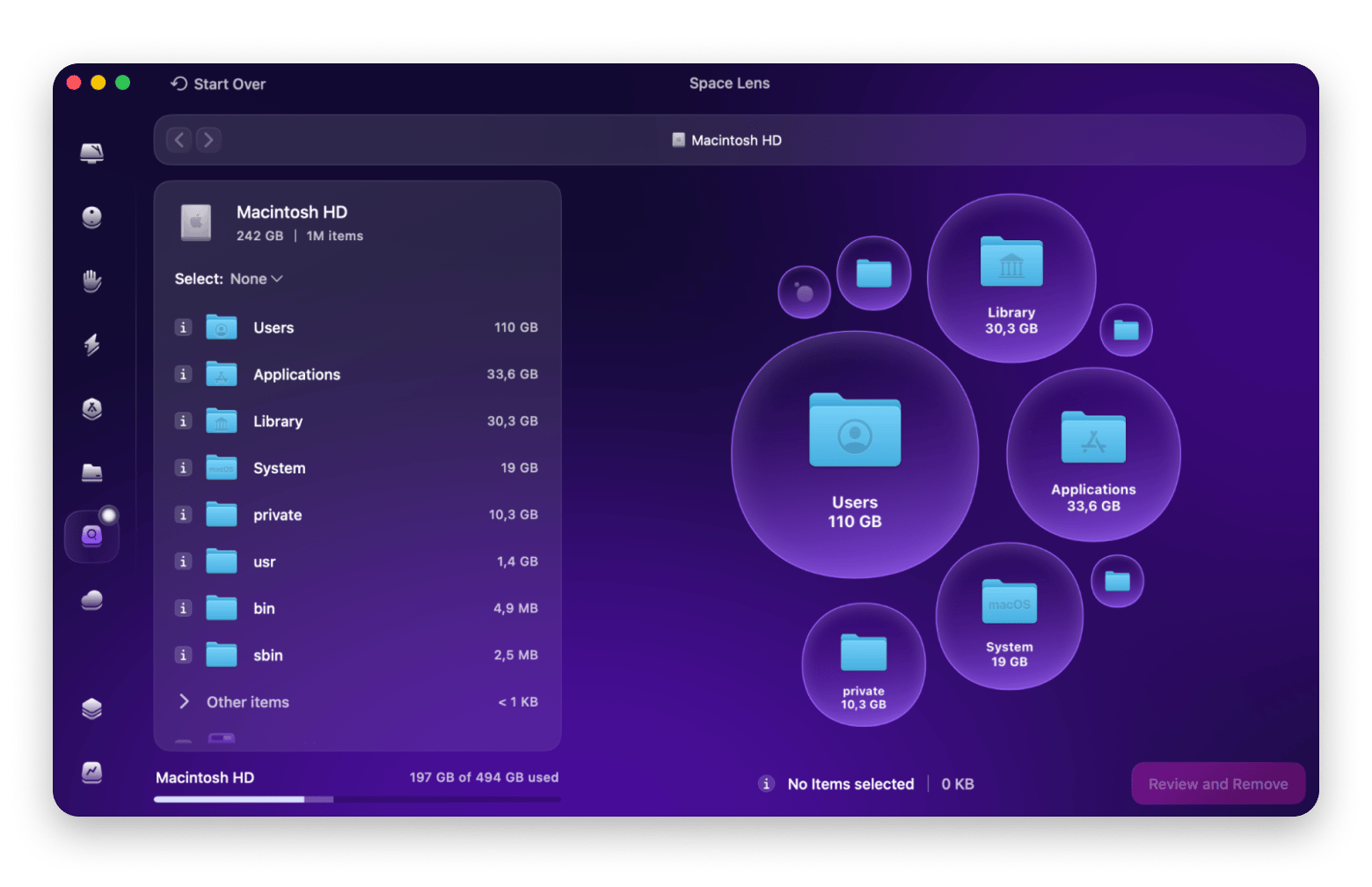This screenshot has width=1372, height=887.
Task: Click the '1M items' text
Action: tap(334, 236)
